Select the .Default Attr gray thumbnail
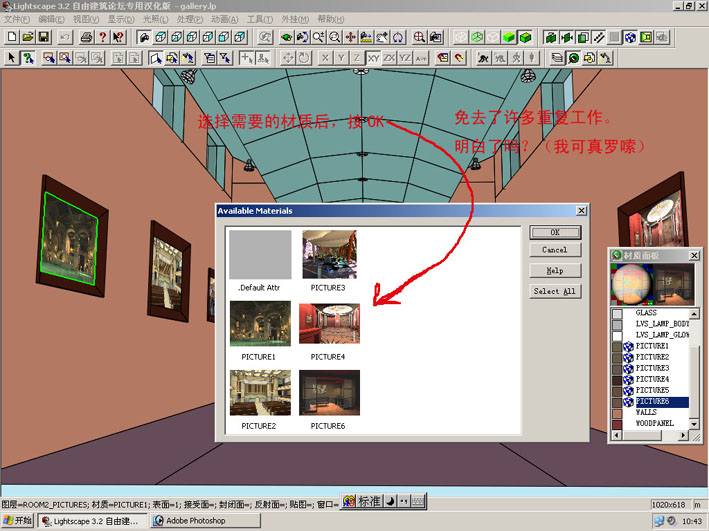The image size is (709, 531). 260,254
